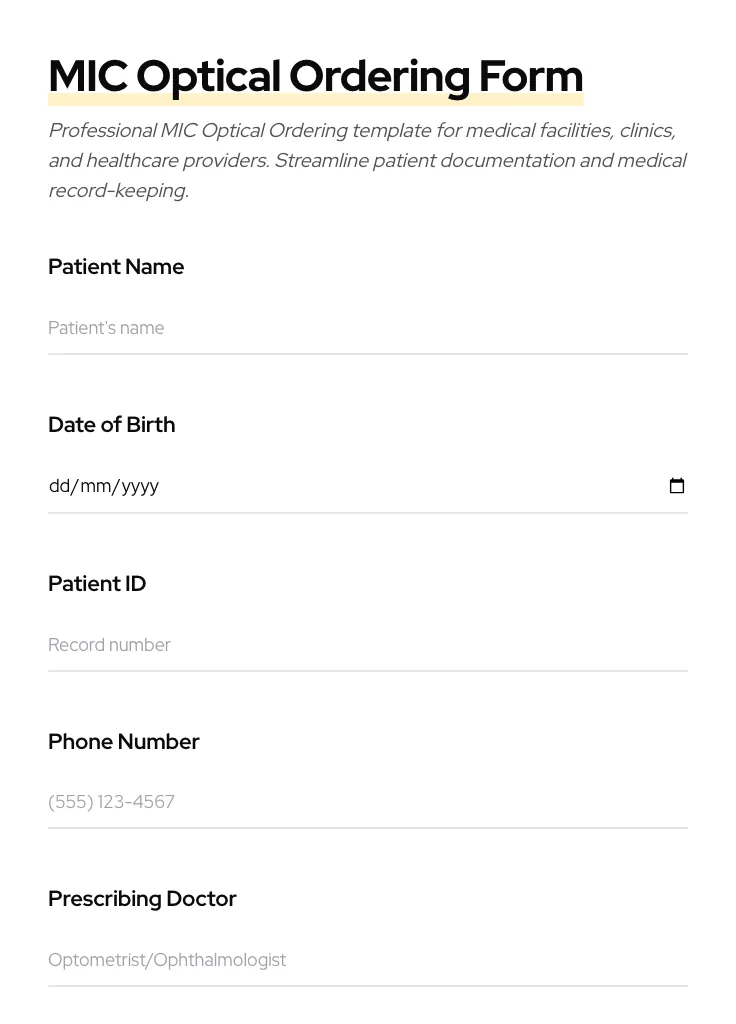Image resolution: width=736 pixels, height=1024 pixels.
Task: Select the day (dd) segment of the date
Action: tap(59, 486)
